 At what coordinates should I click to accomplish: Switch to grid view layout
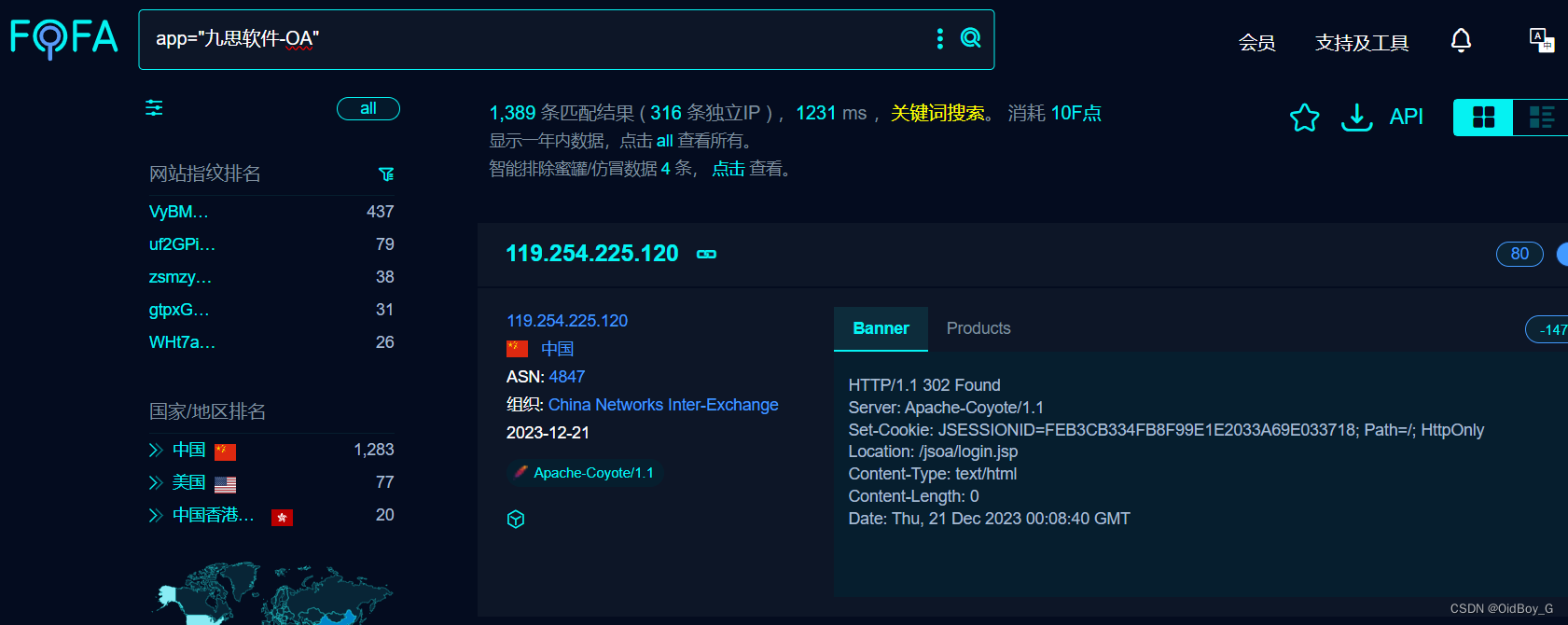(x=1483, y=118)
